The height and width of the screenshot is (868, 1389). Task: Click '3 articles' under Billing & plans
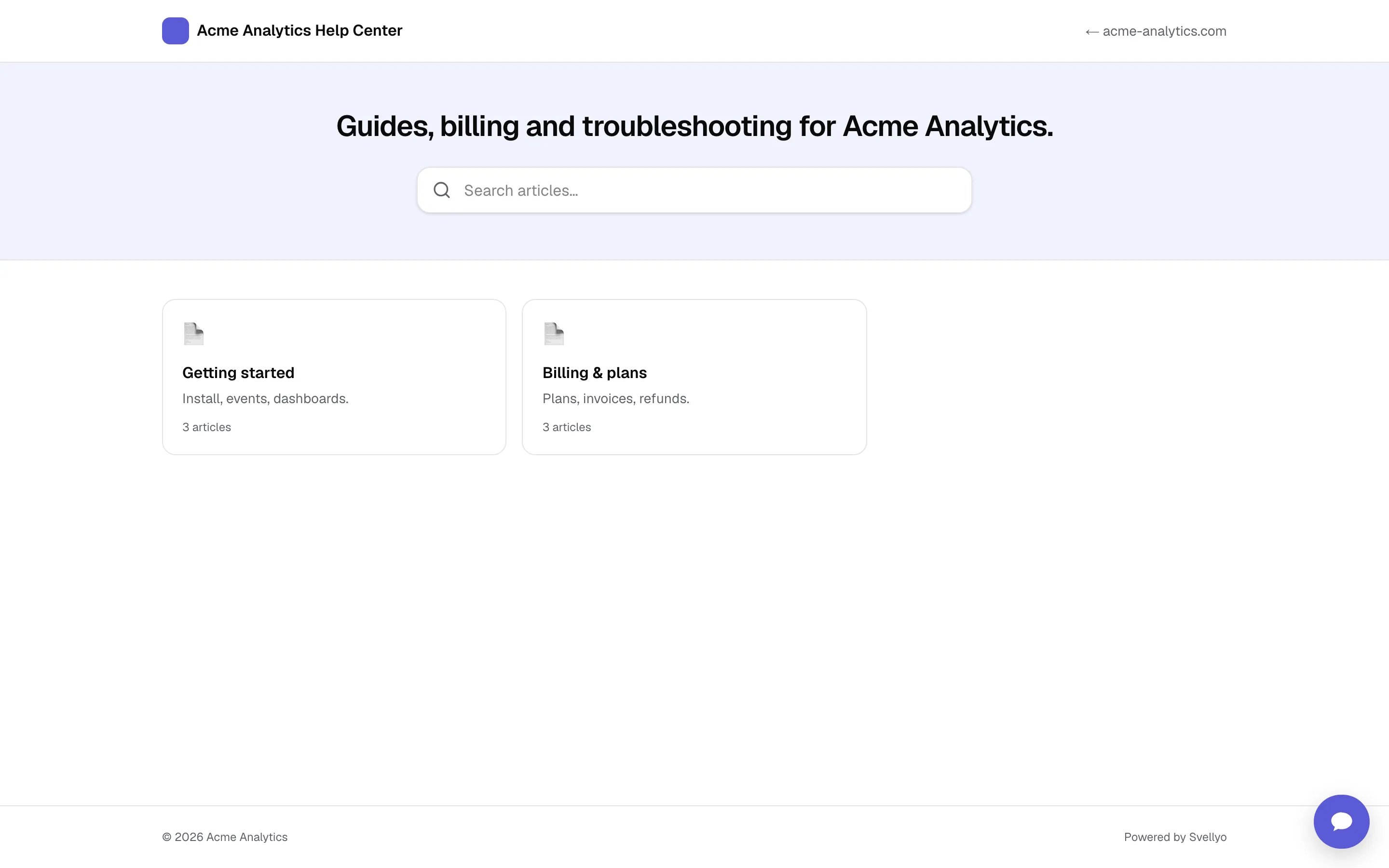tap(567, 427)
